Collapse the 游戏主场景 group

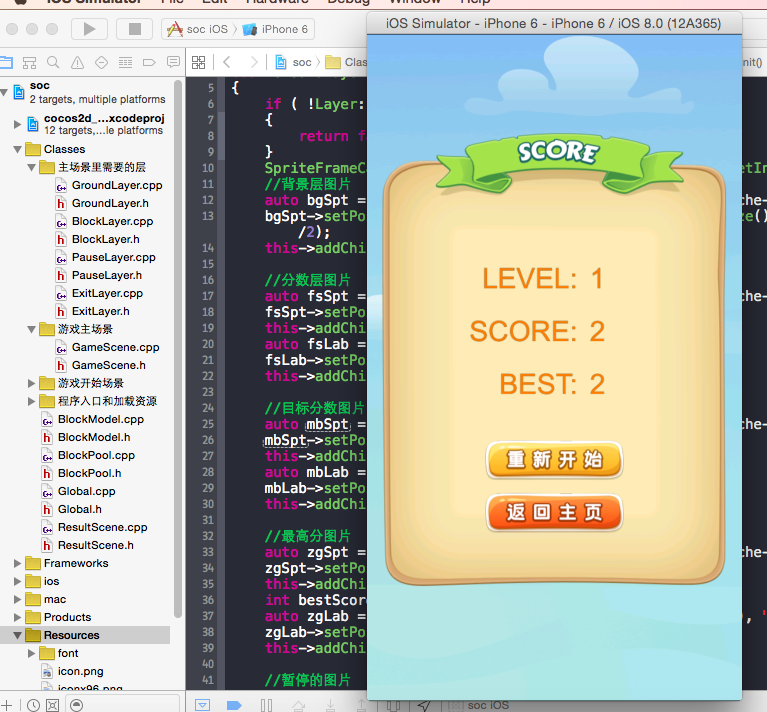pos(31,329)
